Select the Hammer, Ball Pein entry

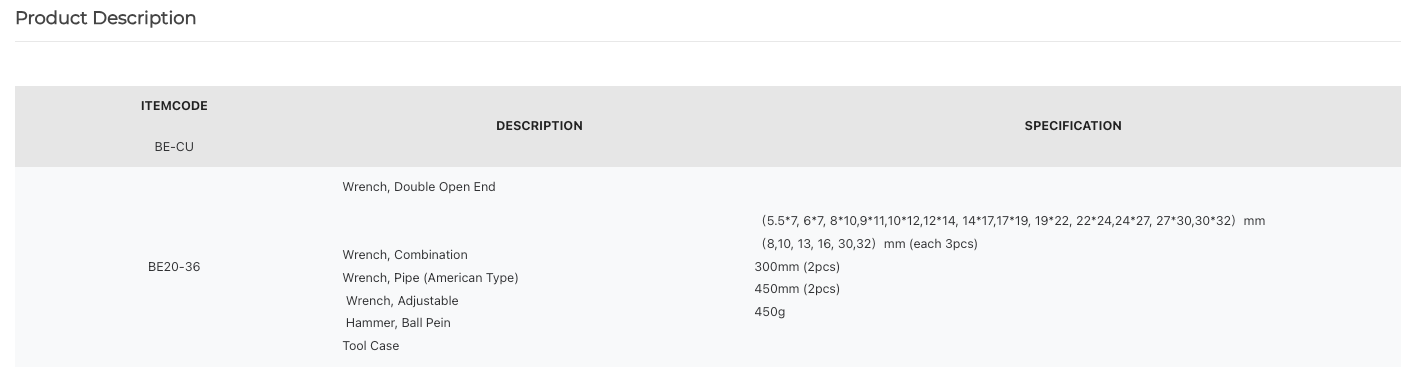398,323
